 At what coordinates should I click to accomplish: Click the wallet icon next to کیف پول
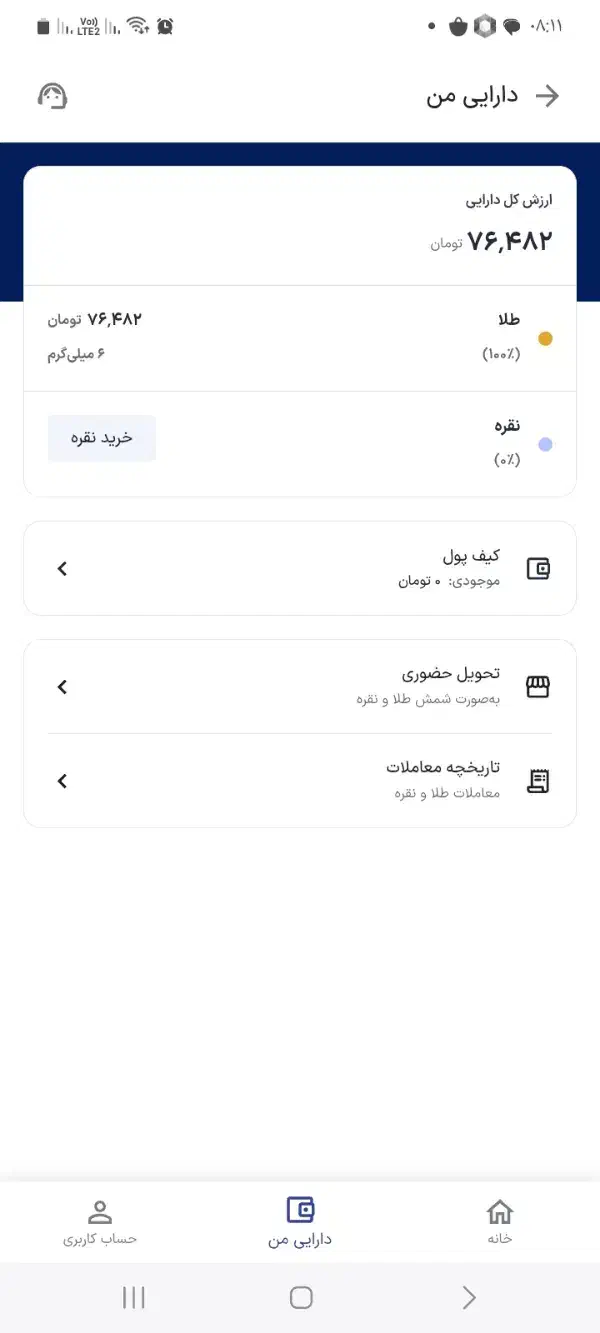[539, 568]
